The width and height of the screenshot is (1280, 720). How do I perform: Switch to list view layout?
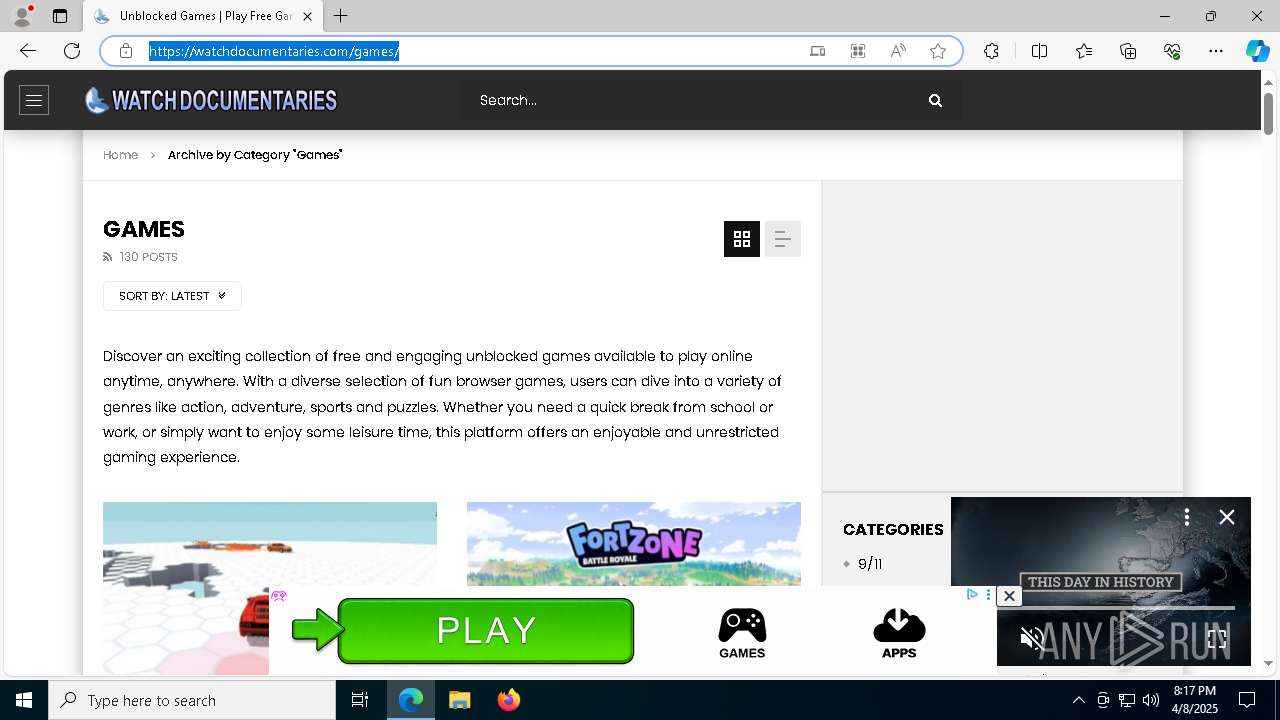[783, 239]
